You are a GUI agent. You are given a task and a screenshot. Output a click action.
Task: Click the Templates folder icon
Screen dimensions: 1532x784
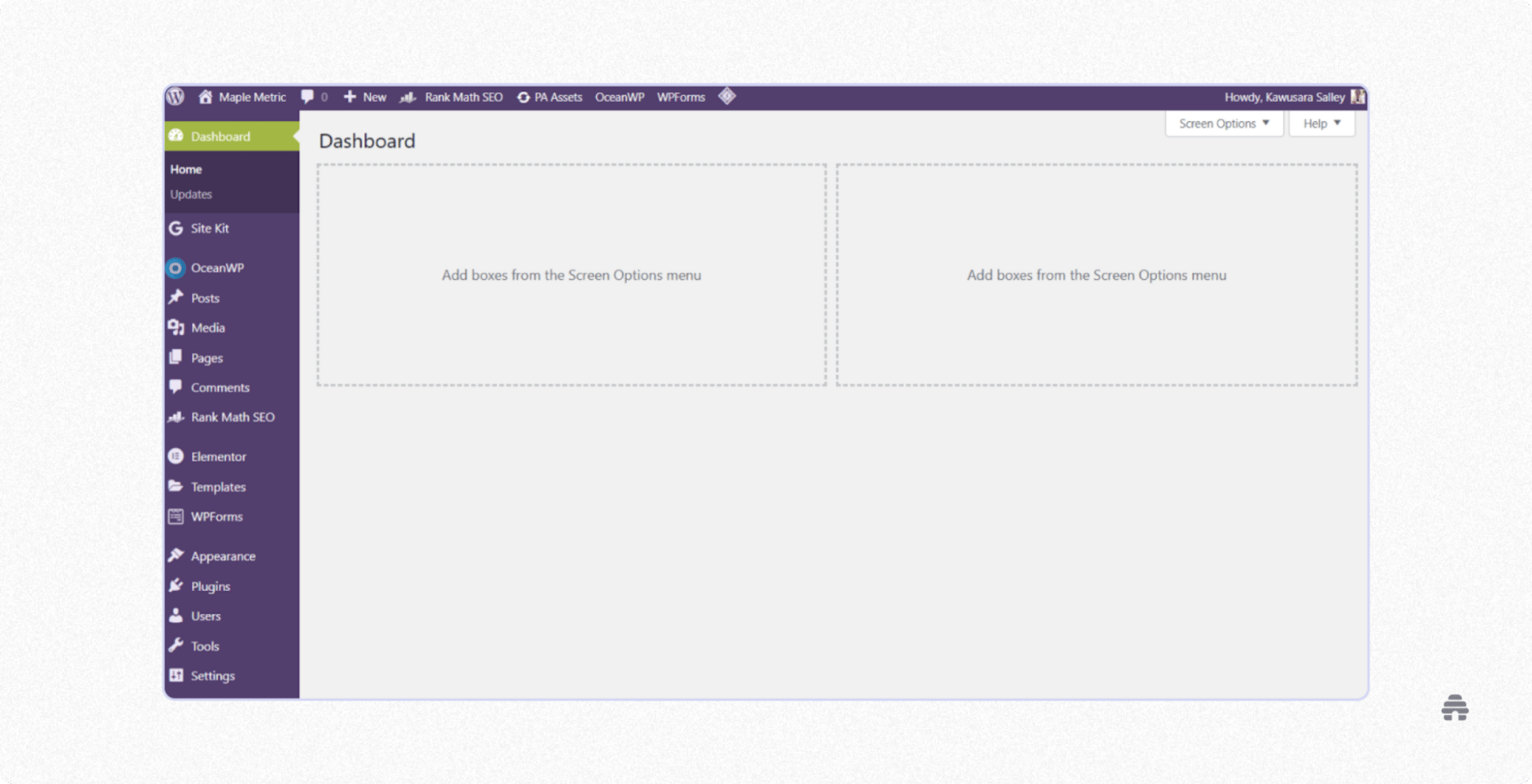pos(176,486)
